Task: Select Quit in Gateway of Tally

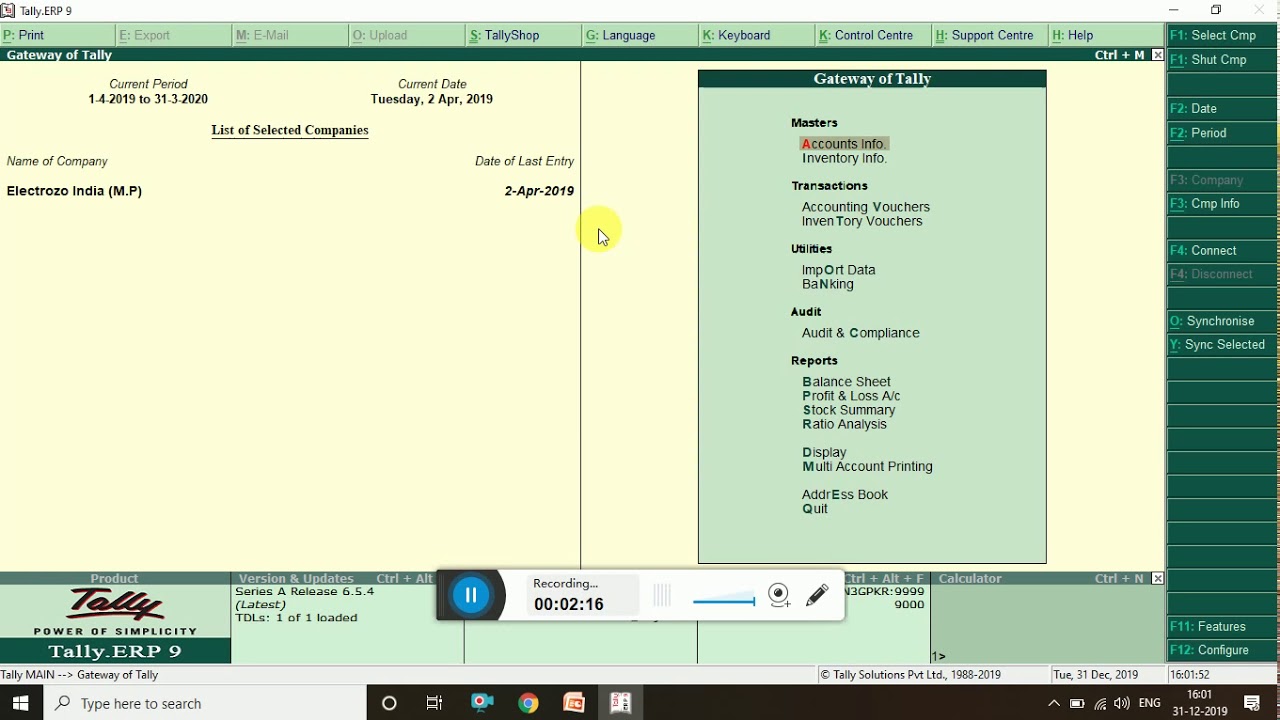Action: pos(815,509)
